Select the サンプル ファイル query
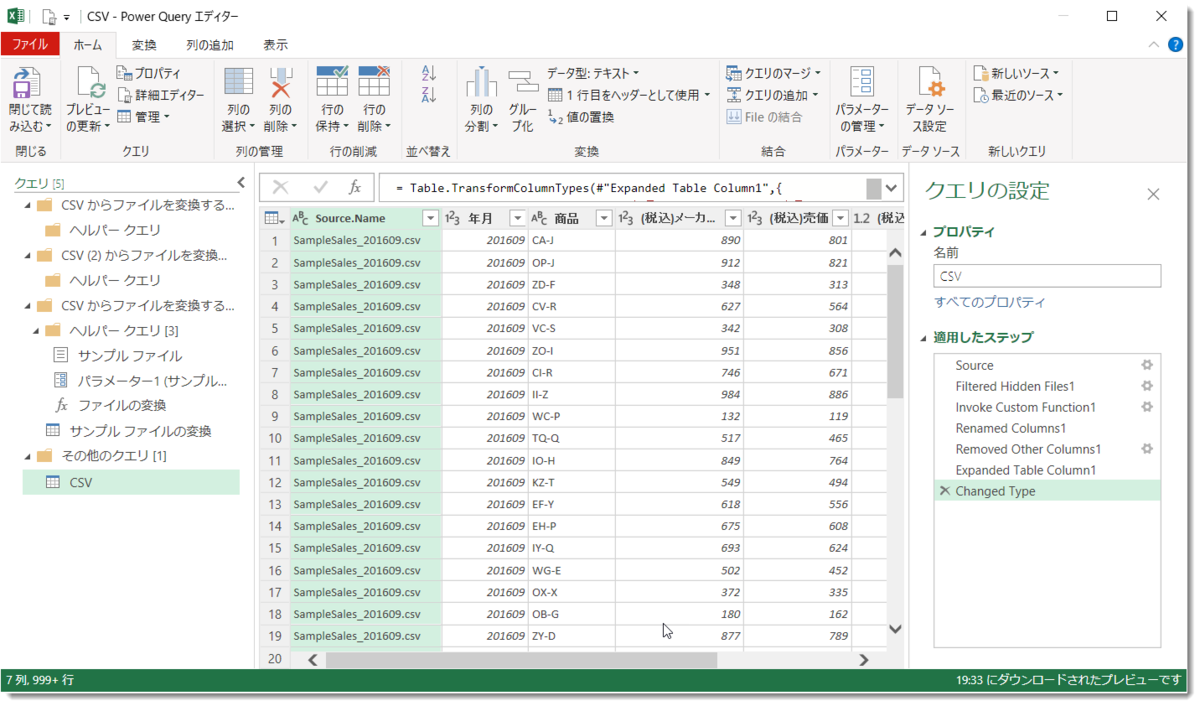 (x=130, y=355)
